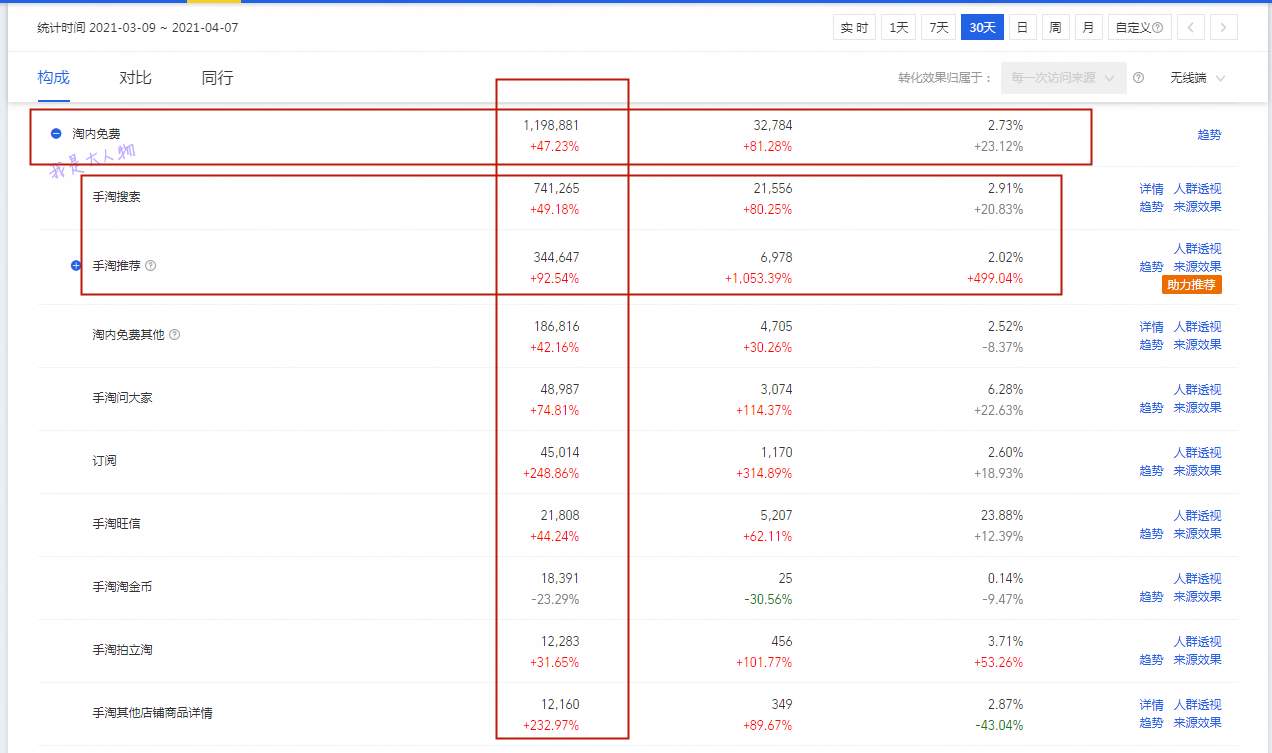Open 人群透视 for 手淘其他店铺商品详情
Viewport: 1272px width, 753px height.
(1197, 705)
